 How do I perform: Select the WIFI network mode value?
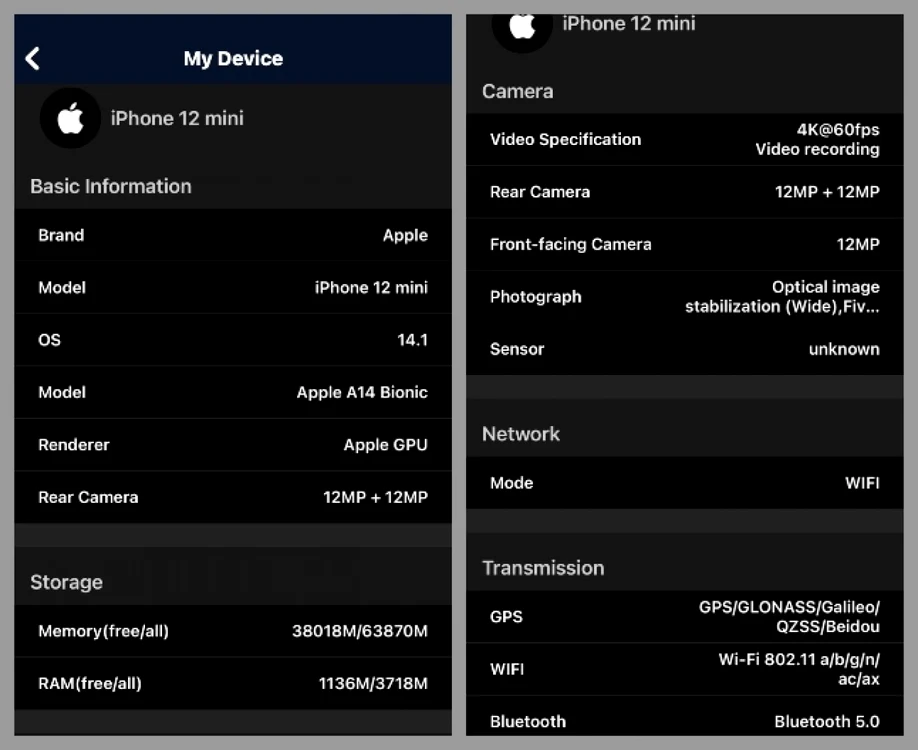862,483
